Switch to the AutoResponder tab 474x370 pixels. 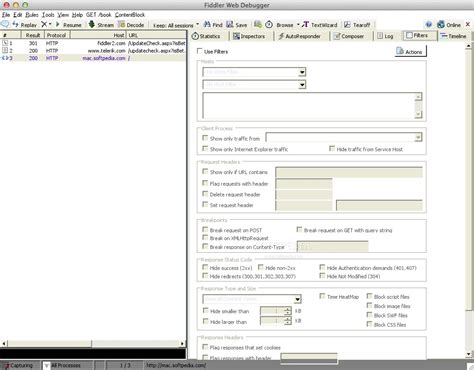click(299, 36)
